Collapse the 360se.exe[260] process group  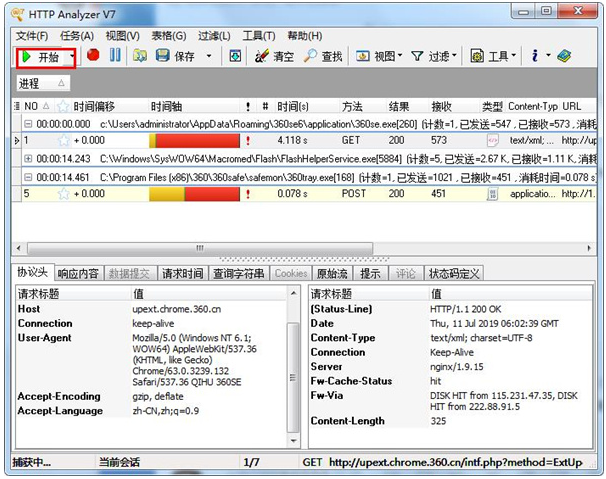click(28, 124)
